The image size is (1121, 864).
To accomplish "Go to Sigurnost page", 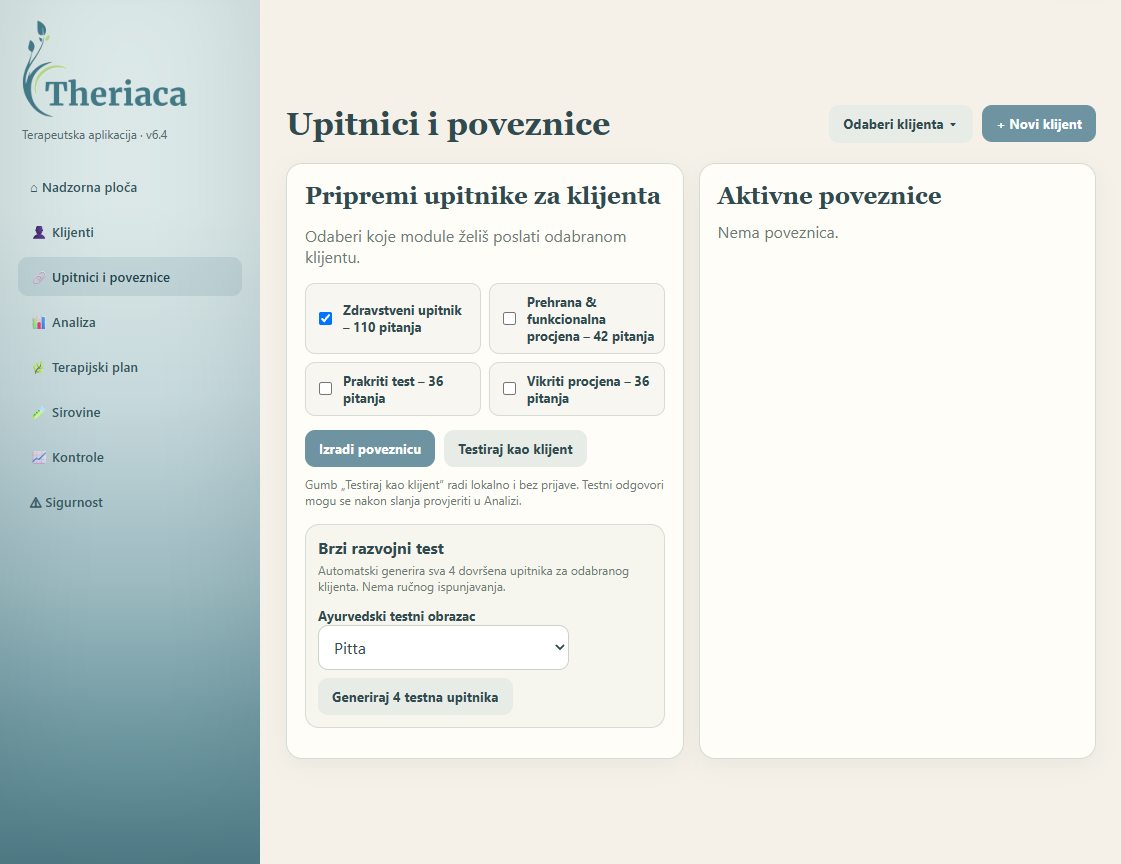I will (x=130, y=502).
